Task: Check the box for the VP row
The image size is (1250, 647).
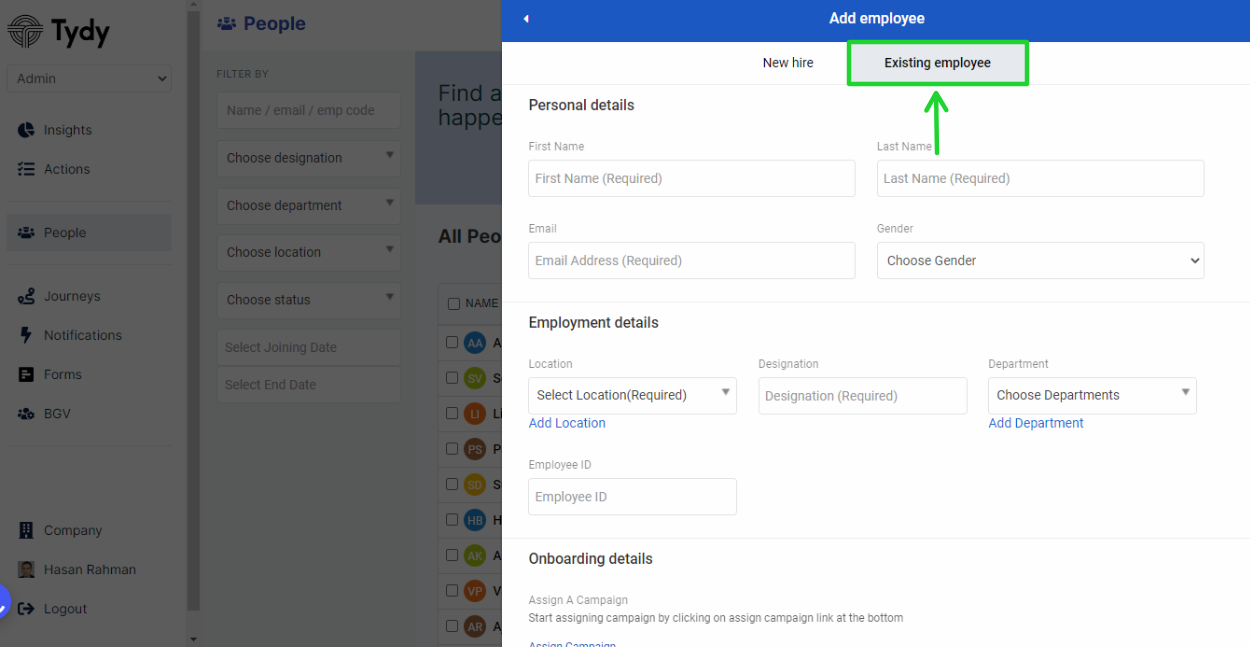Action: coord(452,590)
